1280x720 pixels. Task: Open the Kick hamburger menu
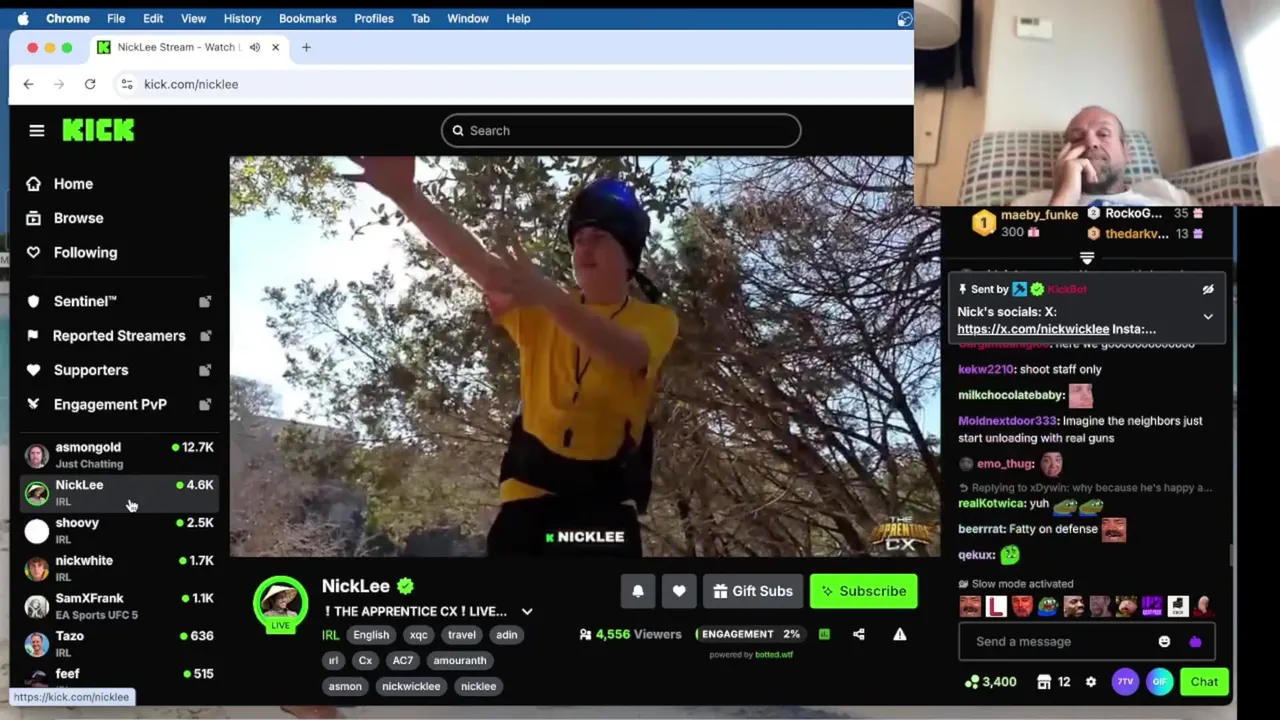37,130
